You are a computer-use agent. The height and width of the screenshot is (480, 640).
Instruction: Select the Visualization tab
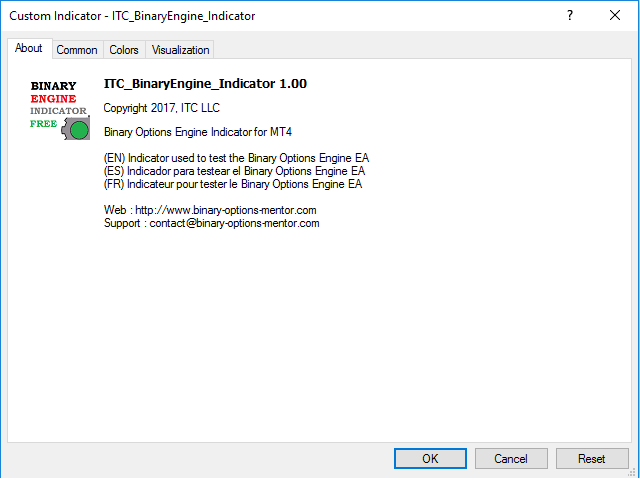[x=180, y=50]
